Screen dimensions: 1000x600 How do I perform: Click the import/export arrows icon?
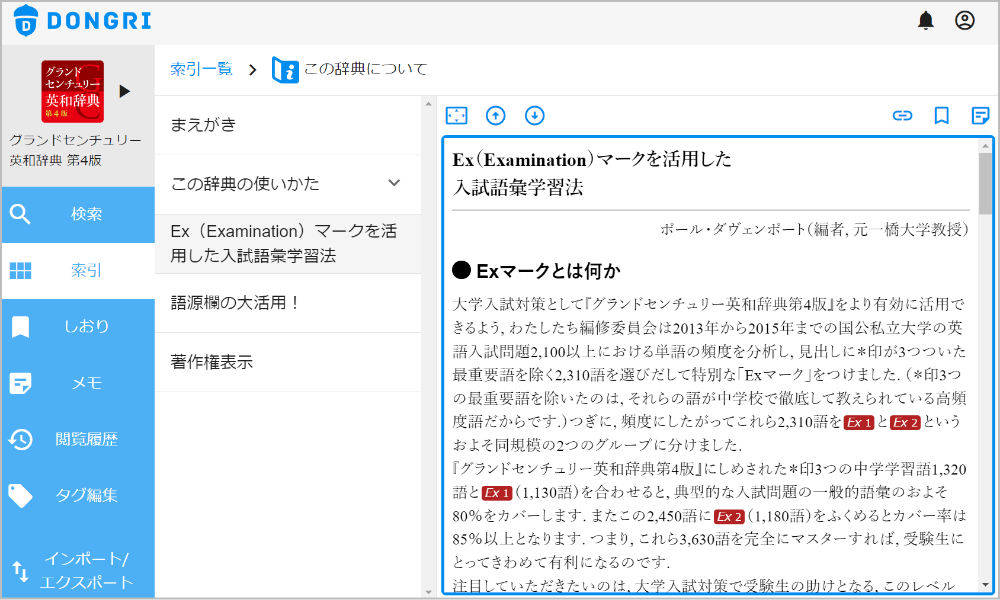pos(20,571)
